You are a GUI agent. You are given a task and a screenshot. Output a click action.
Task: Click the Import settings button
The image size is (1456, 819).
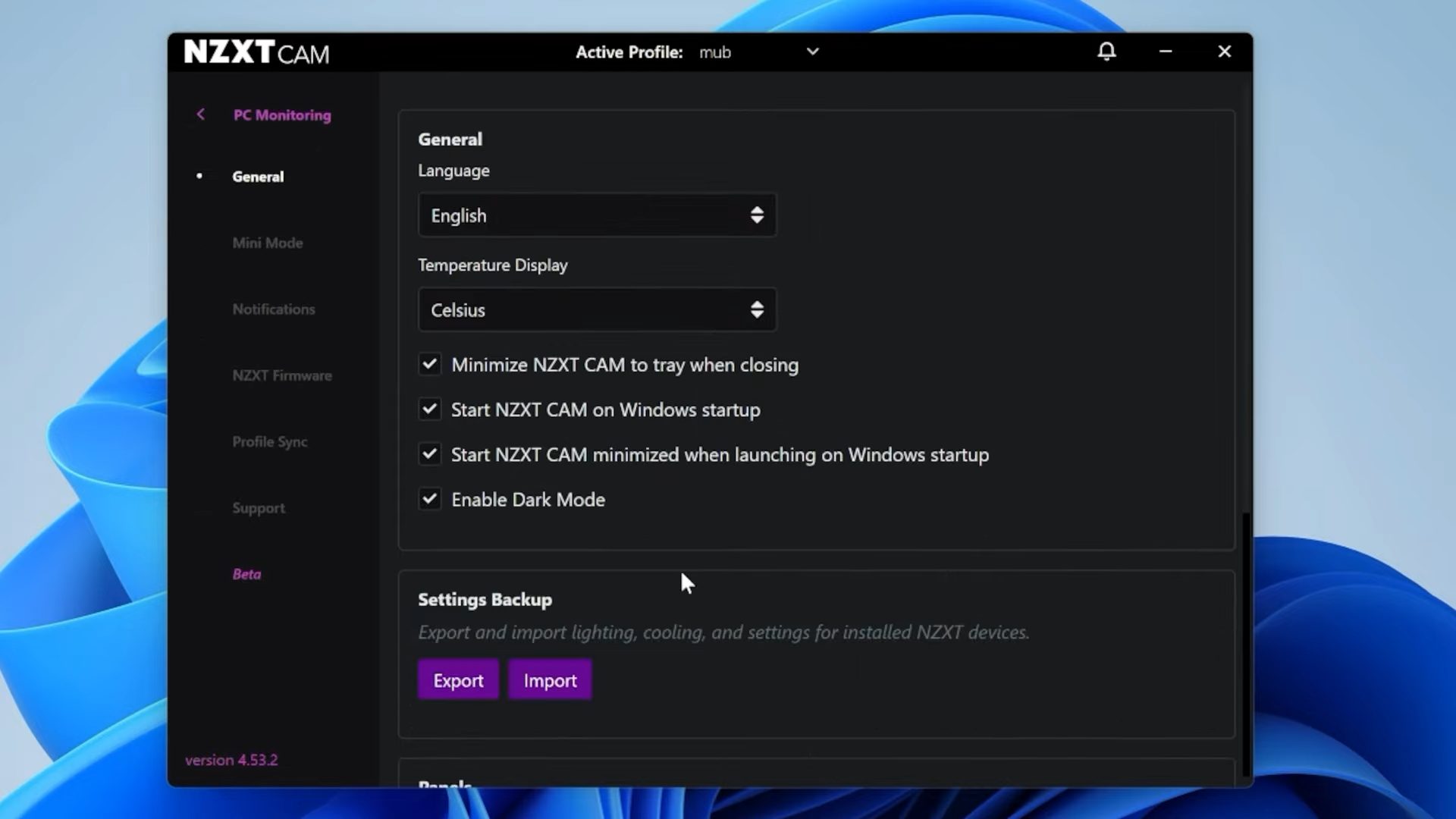[550, 680]
